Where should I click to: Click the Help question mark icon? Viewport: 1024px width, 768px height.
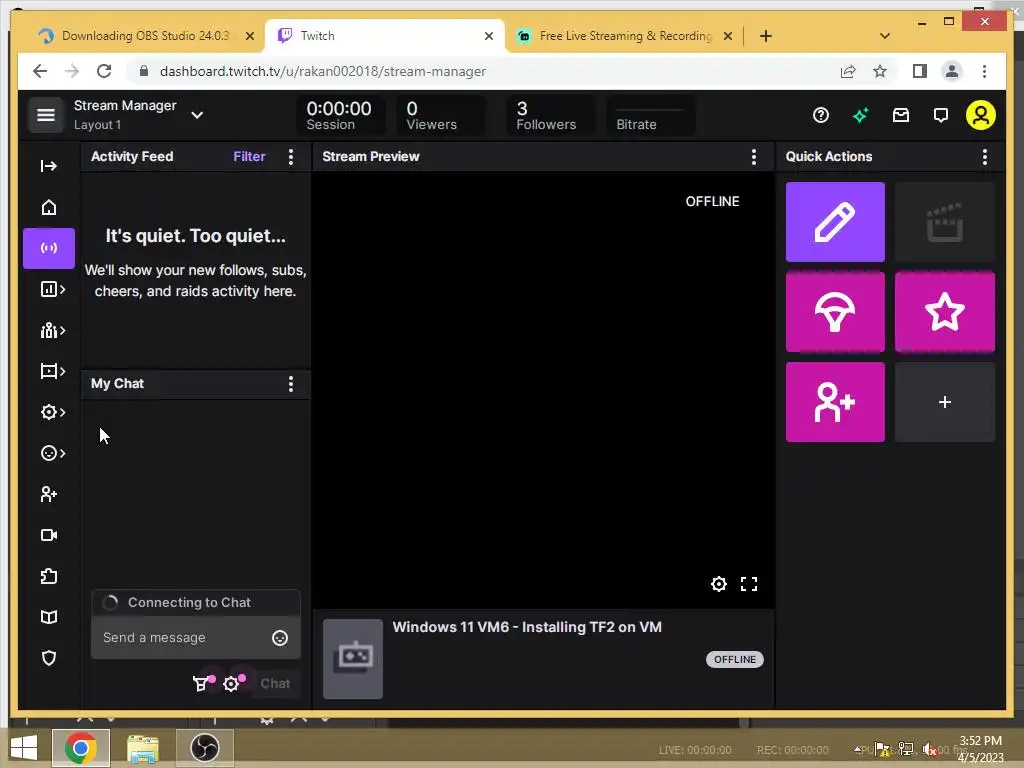(x=821, y=116)
